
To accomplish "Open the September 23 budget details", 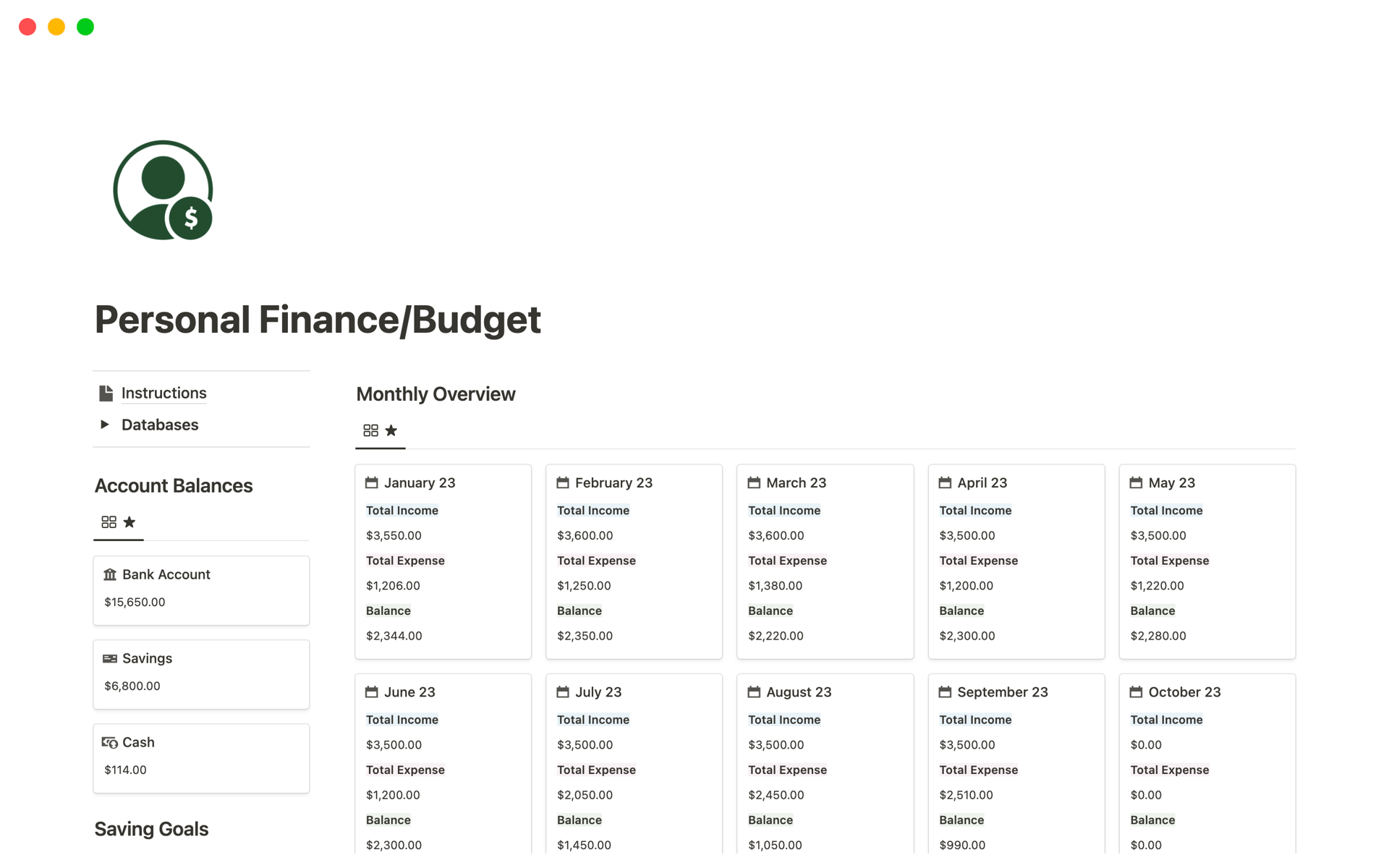I will point(1001,691).
